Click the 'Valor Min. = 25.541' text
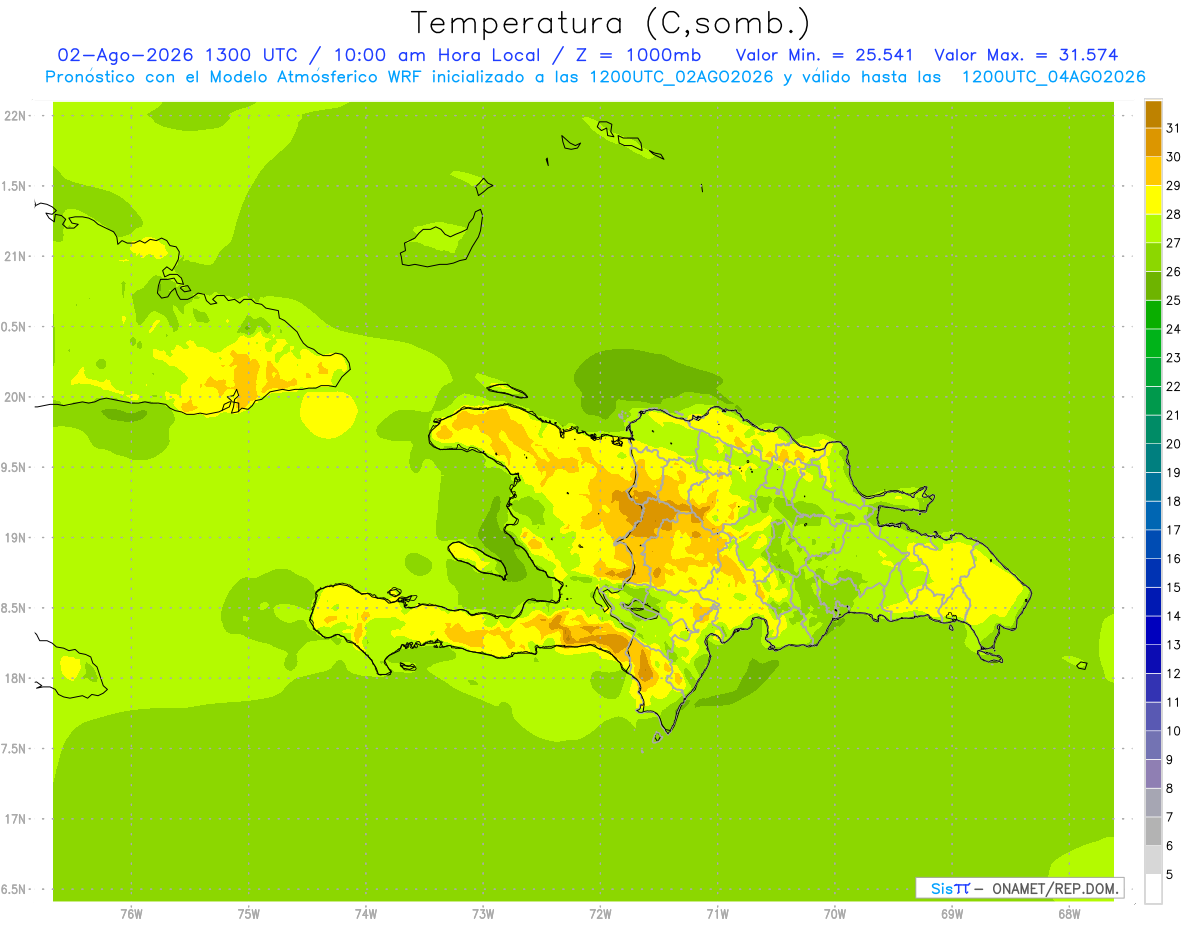The height and width of the screenshot is (927, 1200). pyautogui.click(x=825, y=55)
